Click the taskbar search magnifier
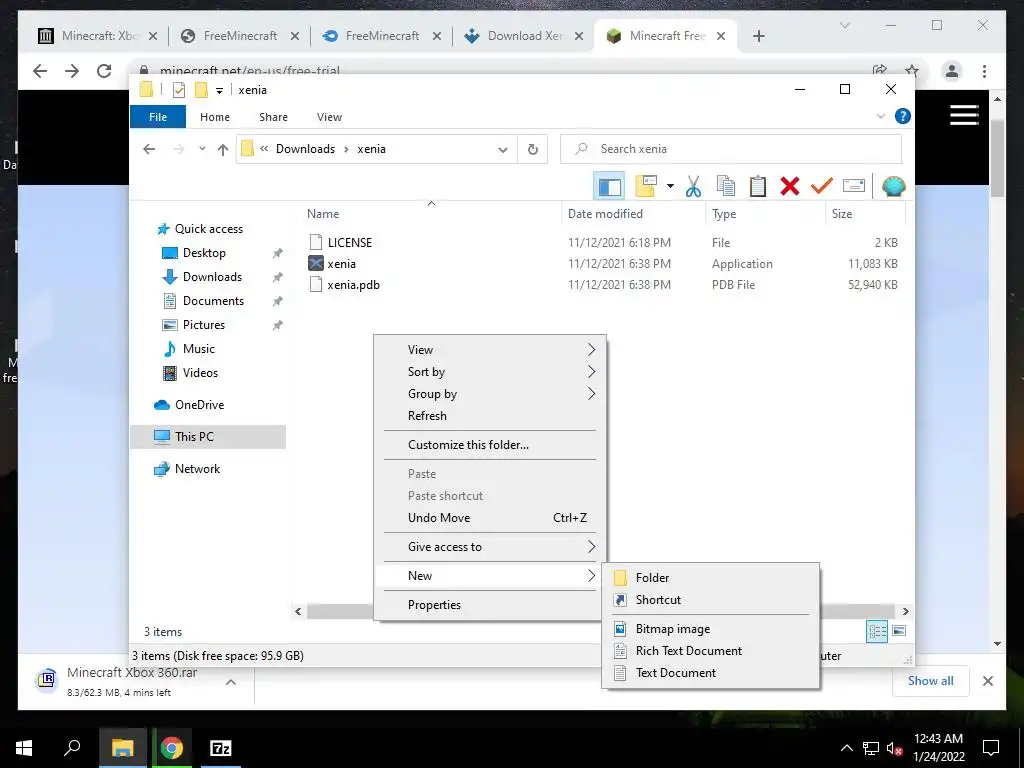Screen dimensions: 1024x768 pyautogui.click(x=72, y=748)
